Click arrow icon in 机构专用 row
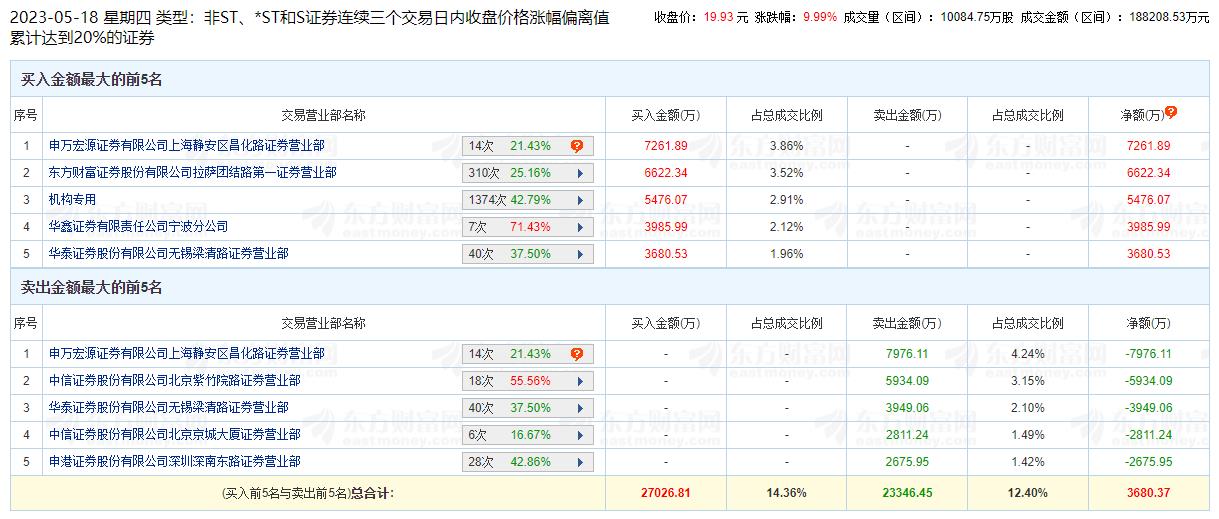Viewport: 1219px width, 519px height. (580, 200)
